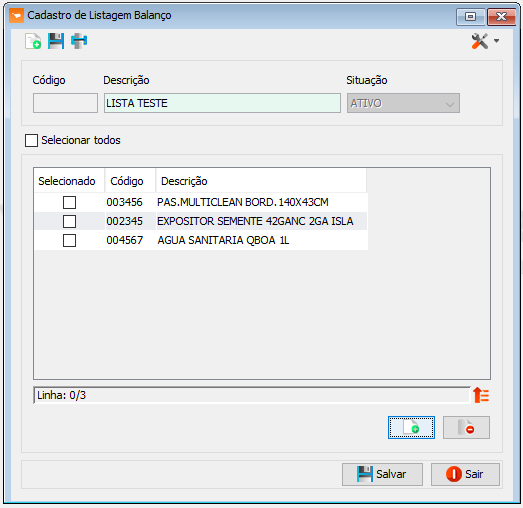The height and width of the screenshot is (508, 523).
Task: Click the remove item button with red minus
Action: coord(466,427)
